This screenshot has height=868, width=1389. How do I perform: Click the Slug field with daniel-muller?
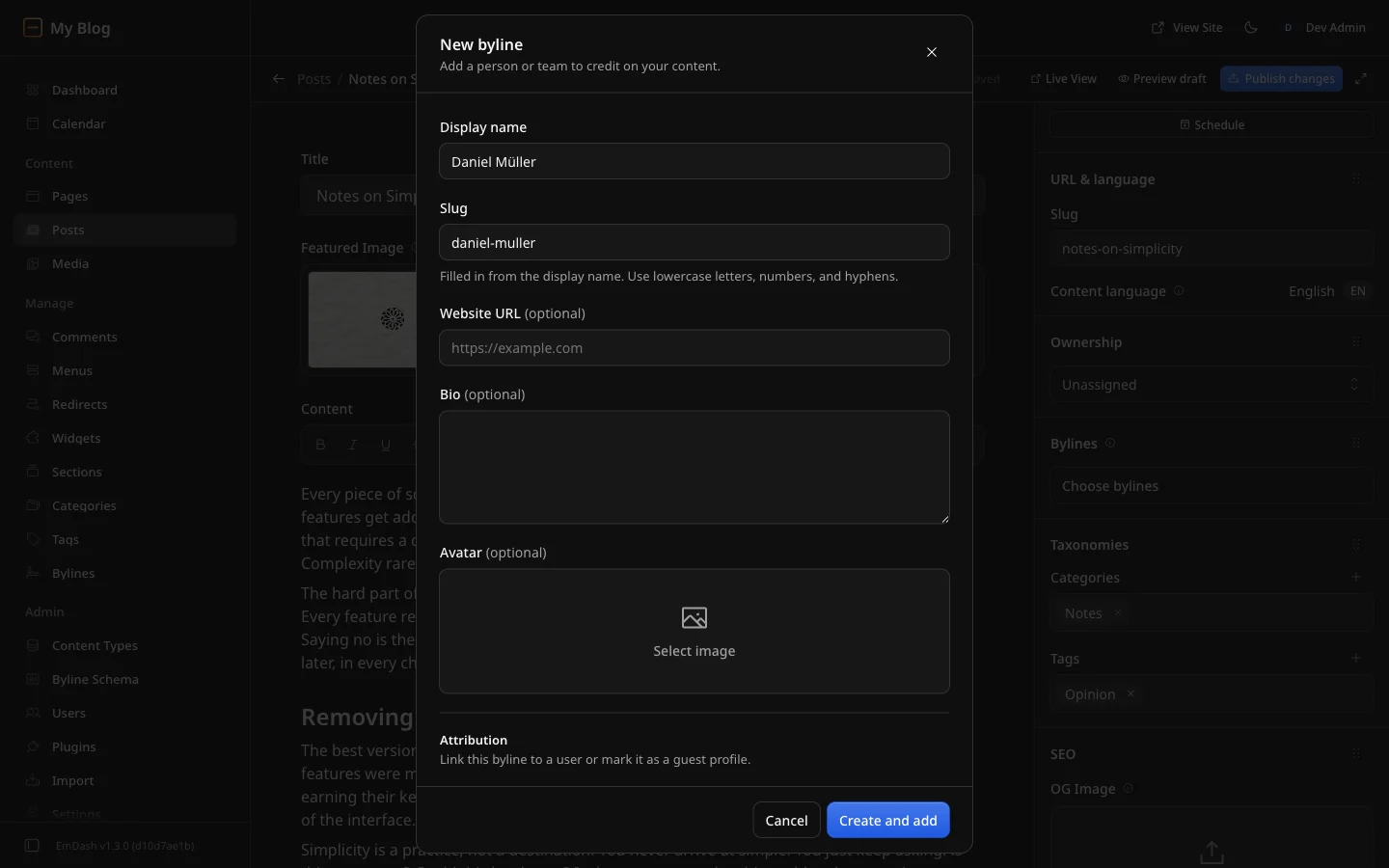694,242
